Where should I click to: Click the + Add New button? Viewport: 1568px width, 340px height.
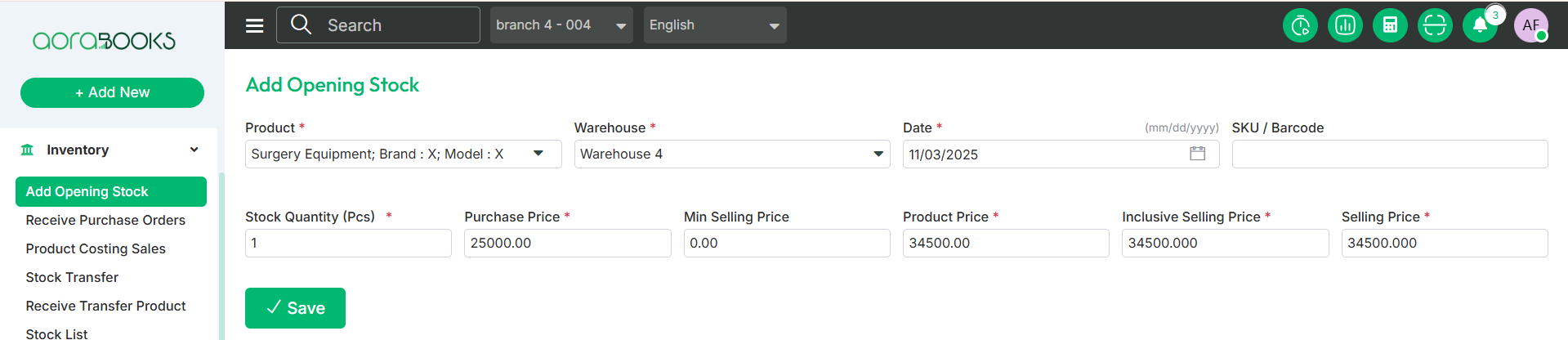coord(112,92)
